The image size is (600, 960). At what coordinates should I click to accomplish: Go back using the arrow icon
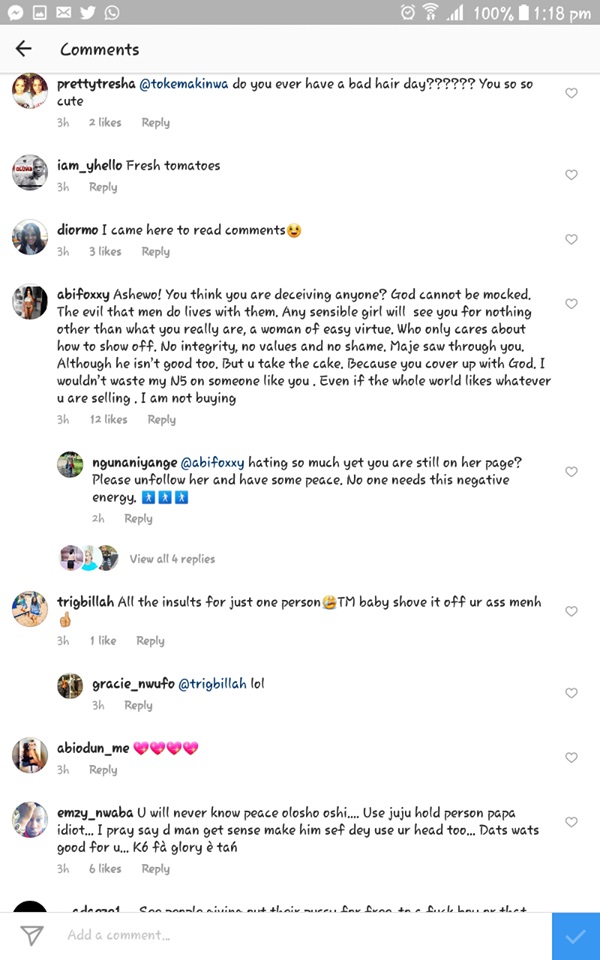tap(24, 49)
